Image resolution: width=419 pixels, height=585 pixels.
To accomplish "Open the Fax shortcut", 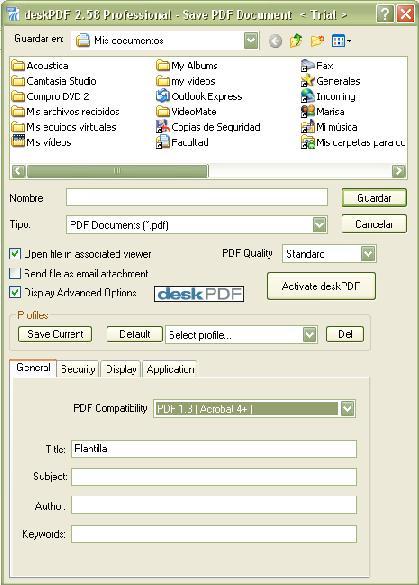I will [x=317, y=66].
